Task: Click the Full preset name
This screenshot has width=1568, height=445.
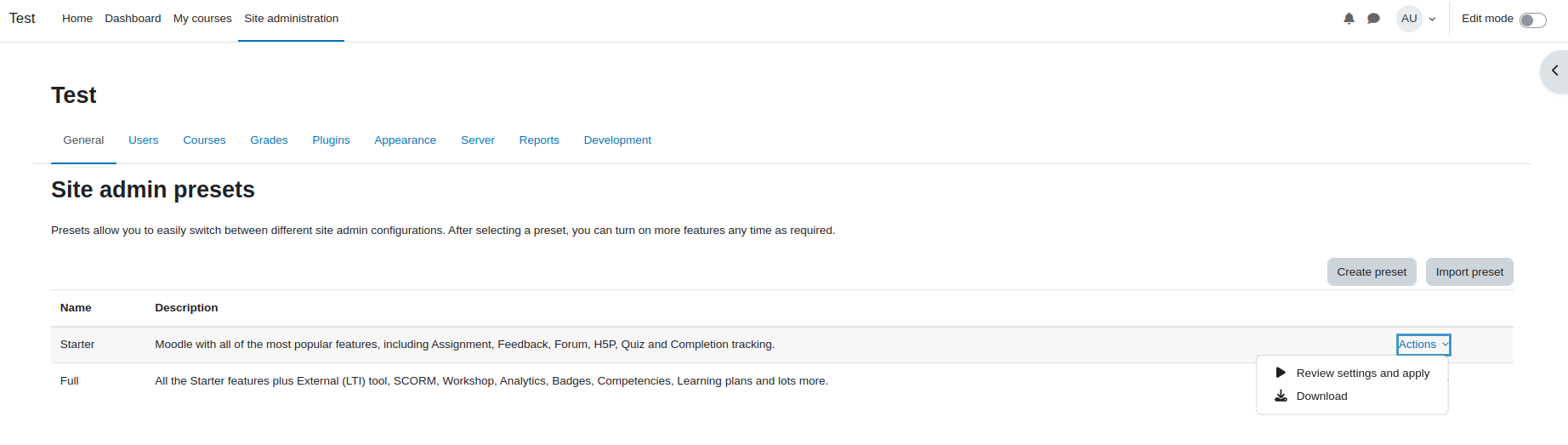Action: [x=70, y=381]
